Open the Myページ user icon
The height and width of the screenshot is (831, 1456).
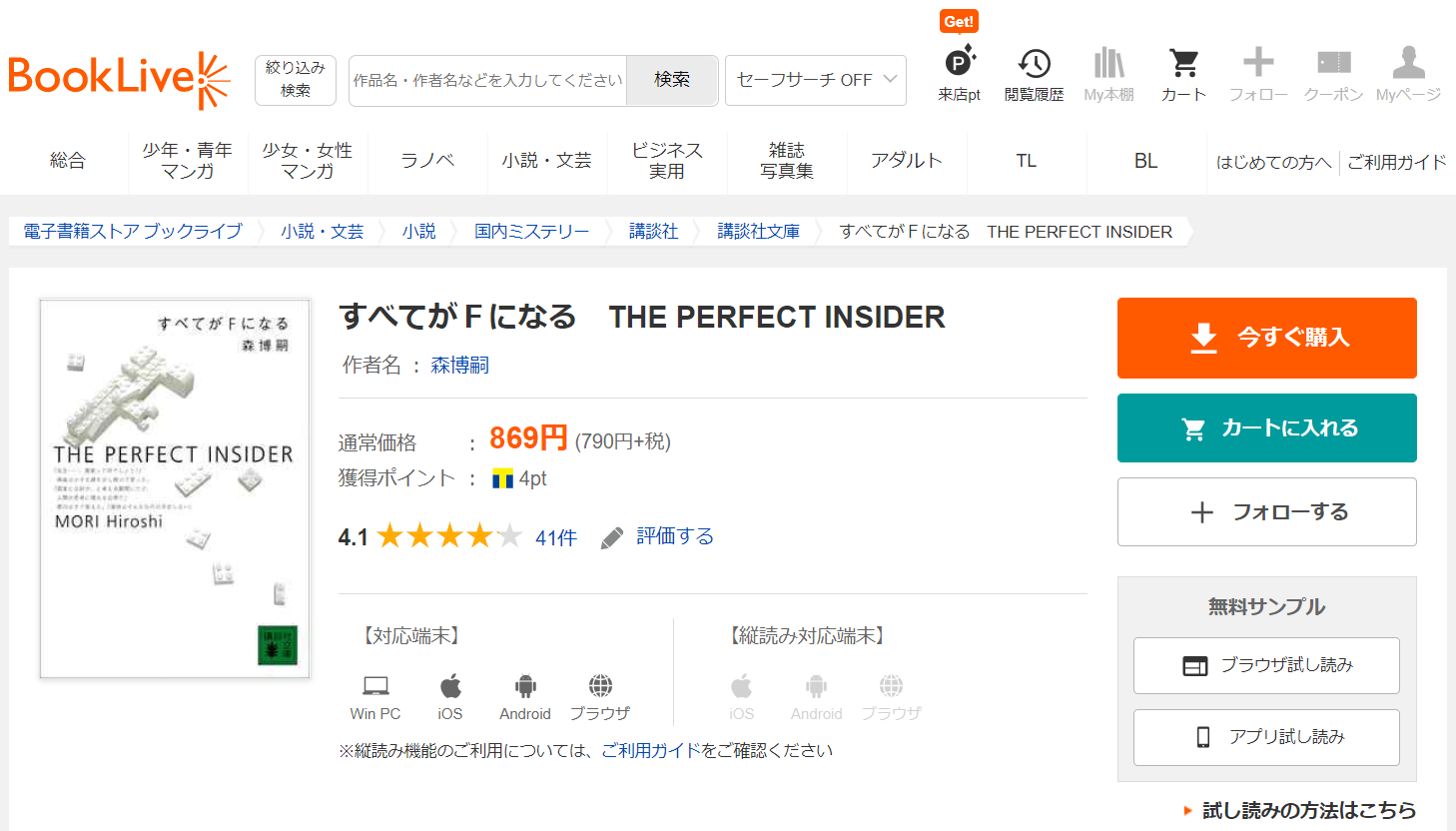1408,64
